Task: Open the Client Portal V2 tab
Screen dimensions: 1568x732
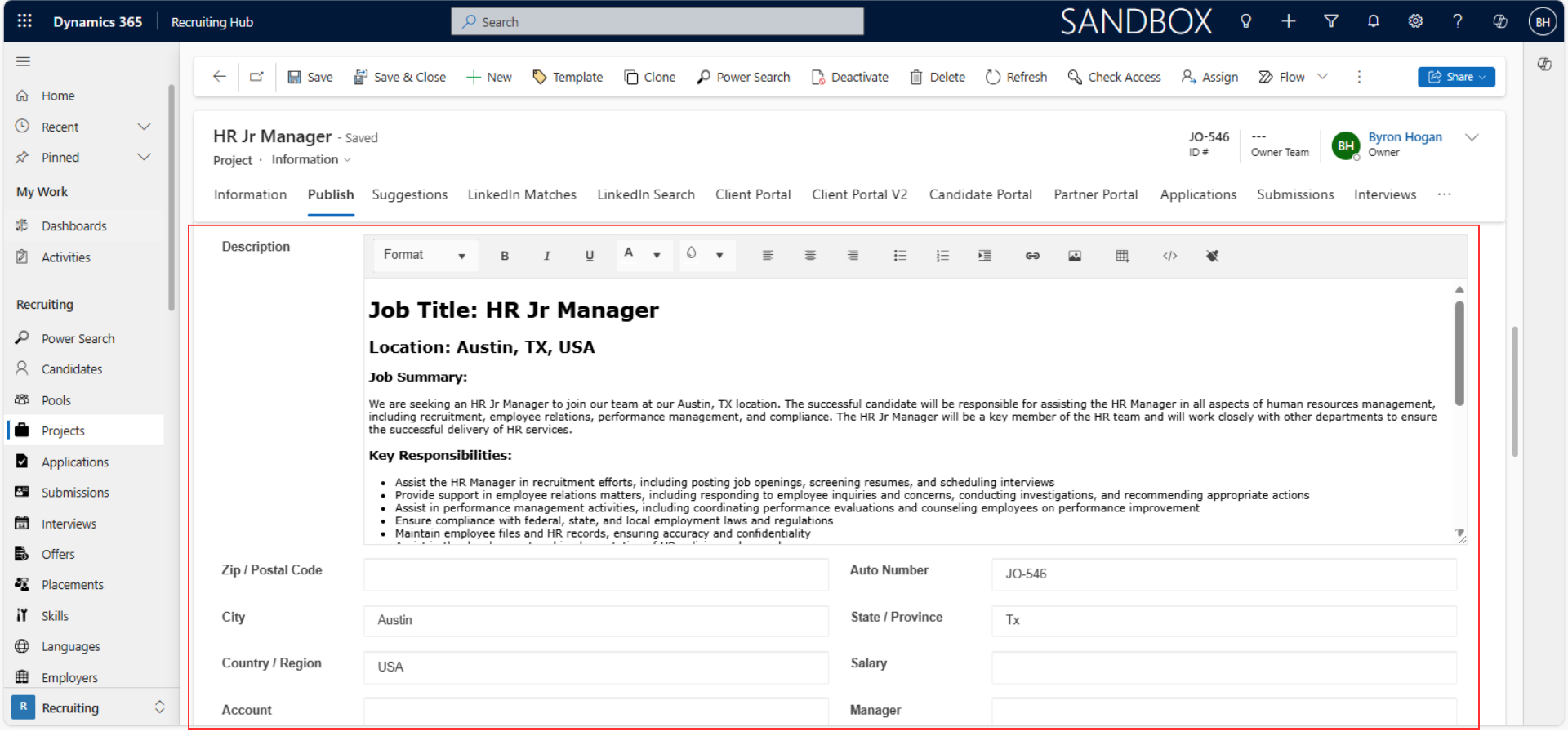Action: point(859,194)
